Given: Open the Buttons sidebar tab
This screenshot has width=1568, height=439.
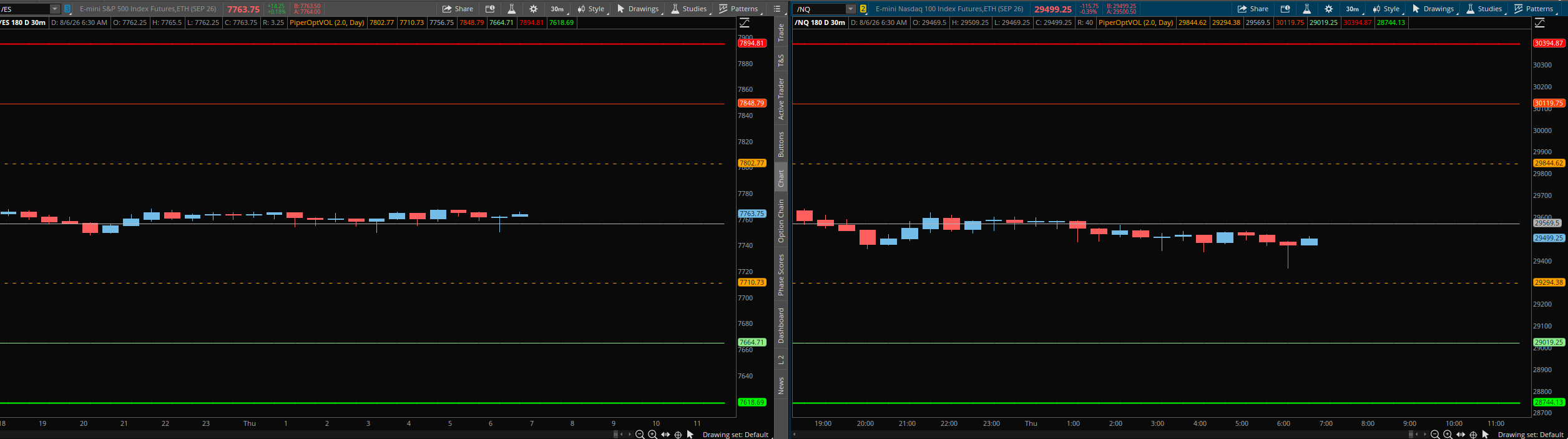Looking at the screenshot, I should click(781, 144).
